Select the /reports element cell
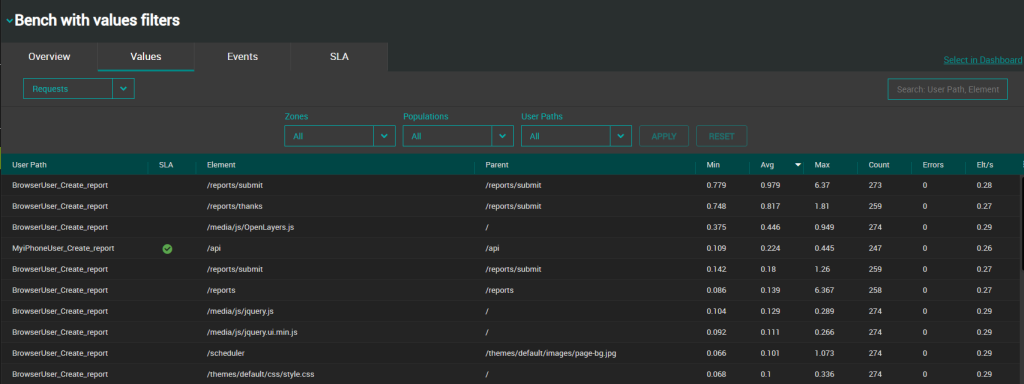 click(221, 290)
